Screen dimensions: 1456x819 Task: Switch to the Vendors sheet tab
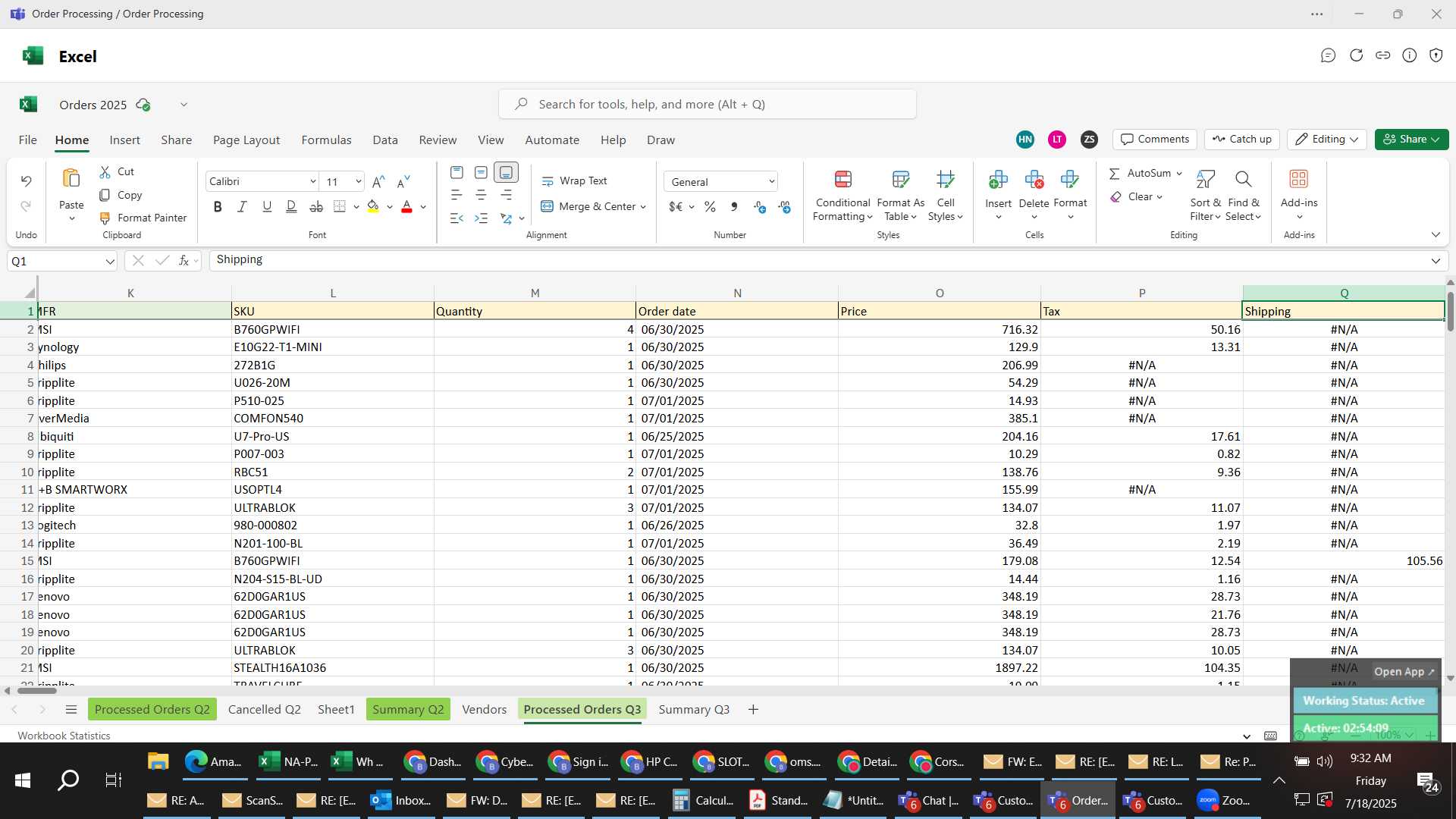[x=484, y=710]
